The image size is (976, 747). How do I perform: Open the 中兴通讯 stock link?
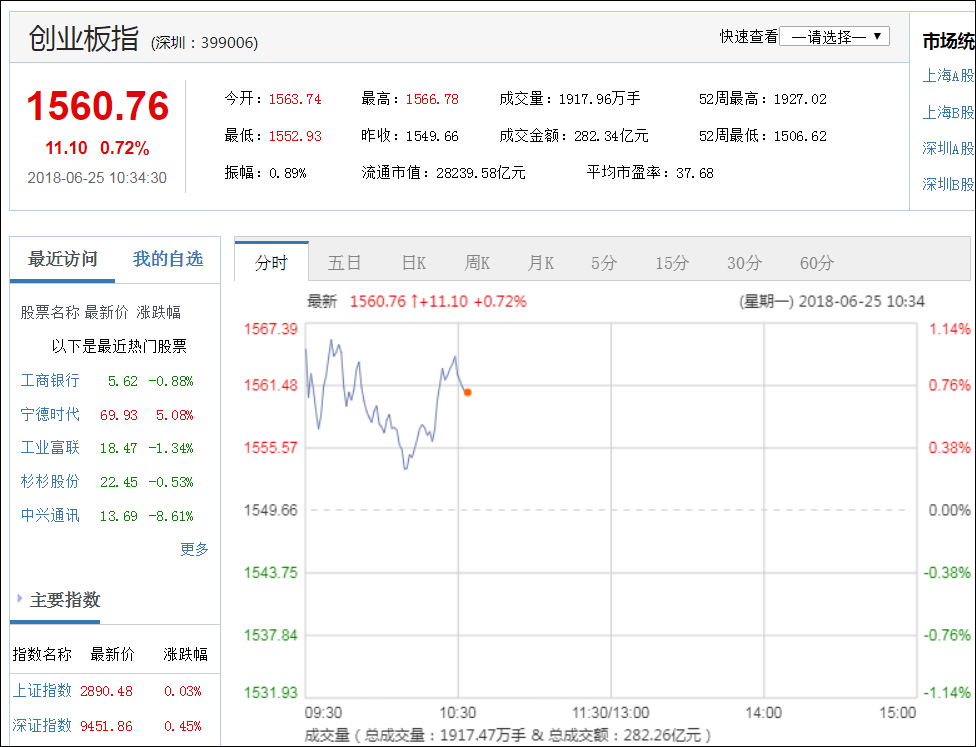pyautogui.click(x=50, y=515)
